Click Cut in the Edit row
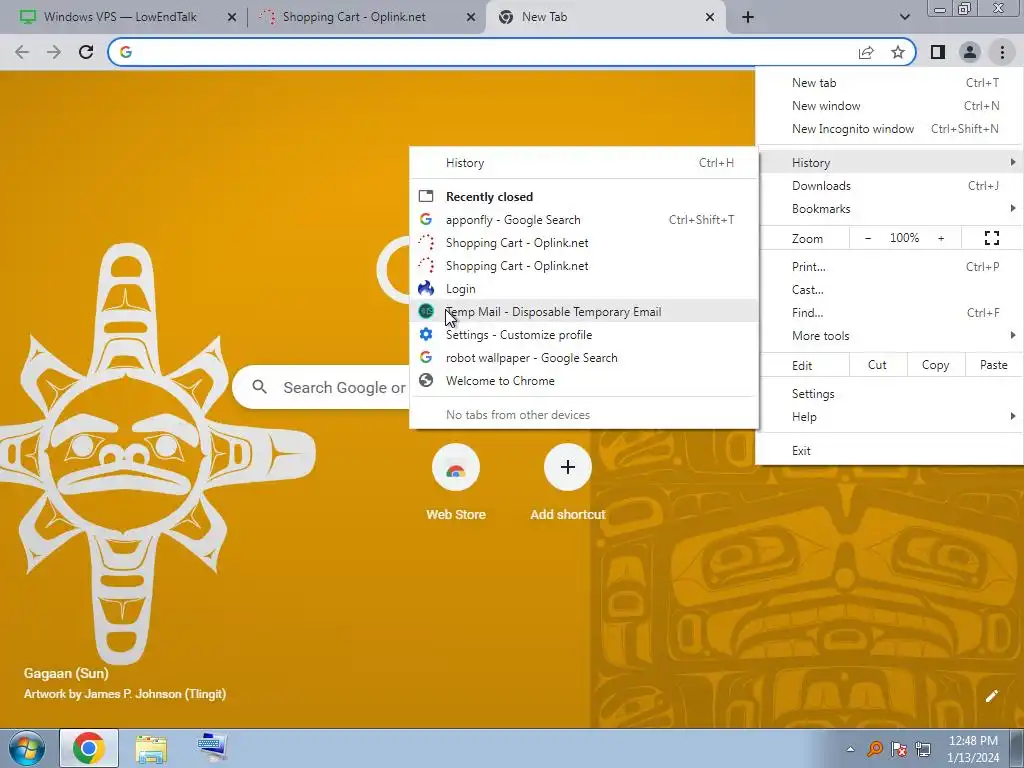1024x768 pixels. pos(877,365)
